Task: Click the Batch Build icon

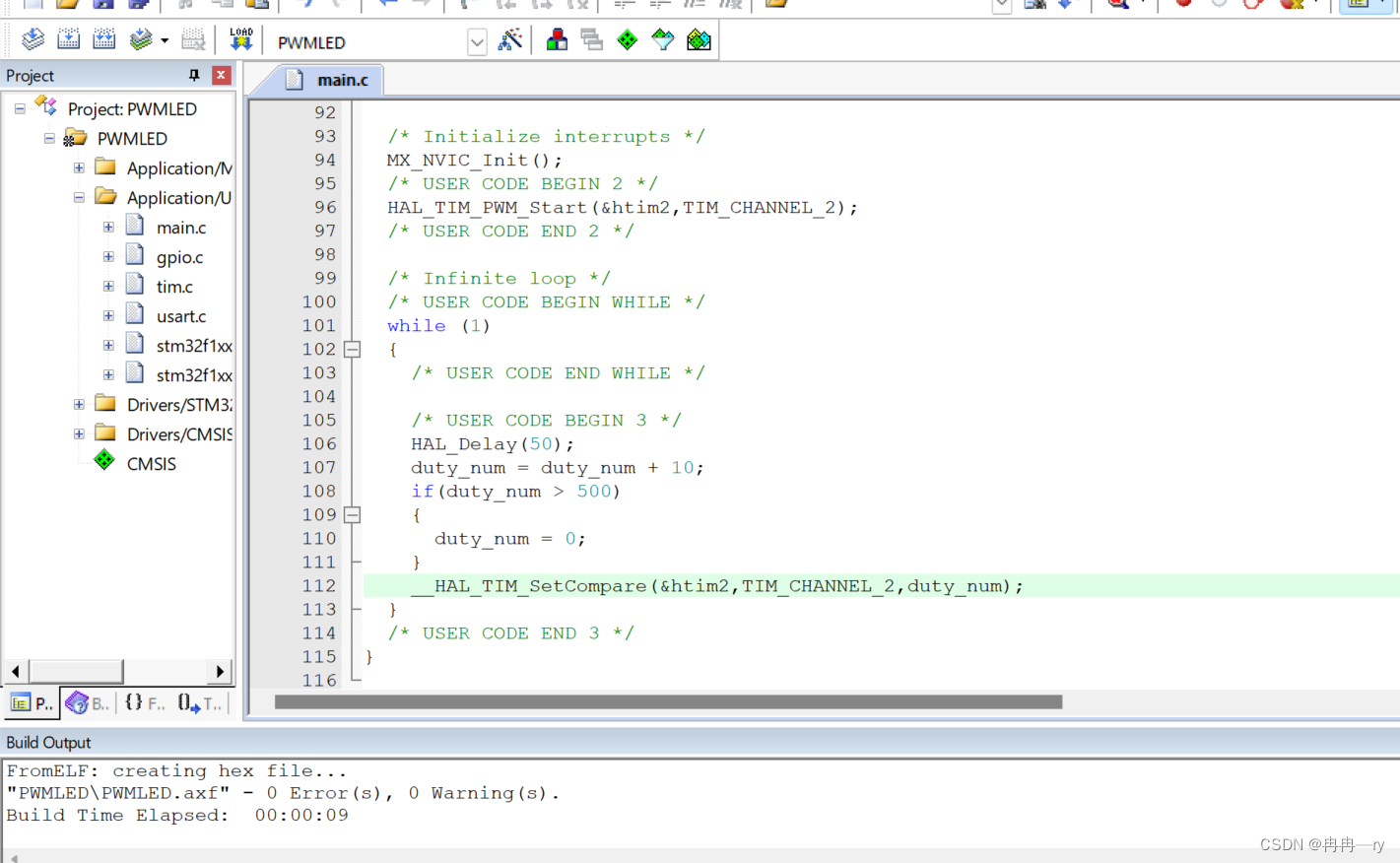Action: 141,39
